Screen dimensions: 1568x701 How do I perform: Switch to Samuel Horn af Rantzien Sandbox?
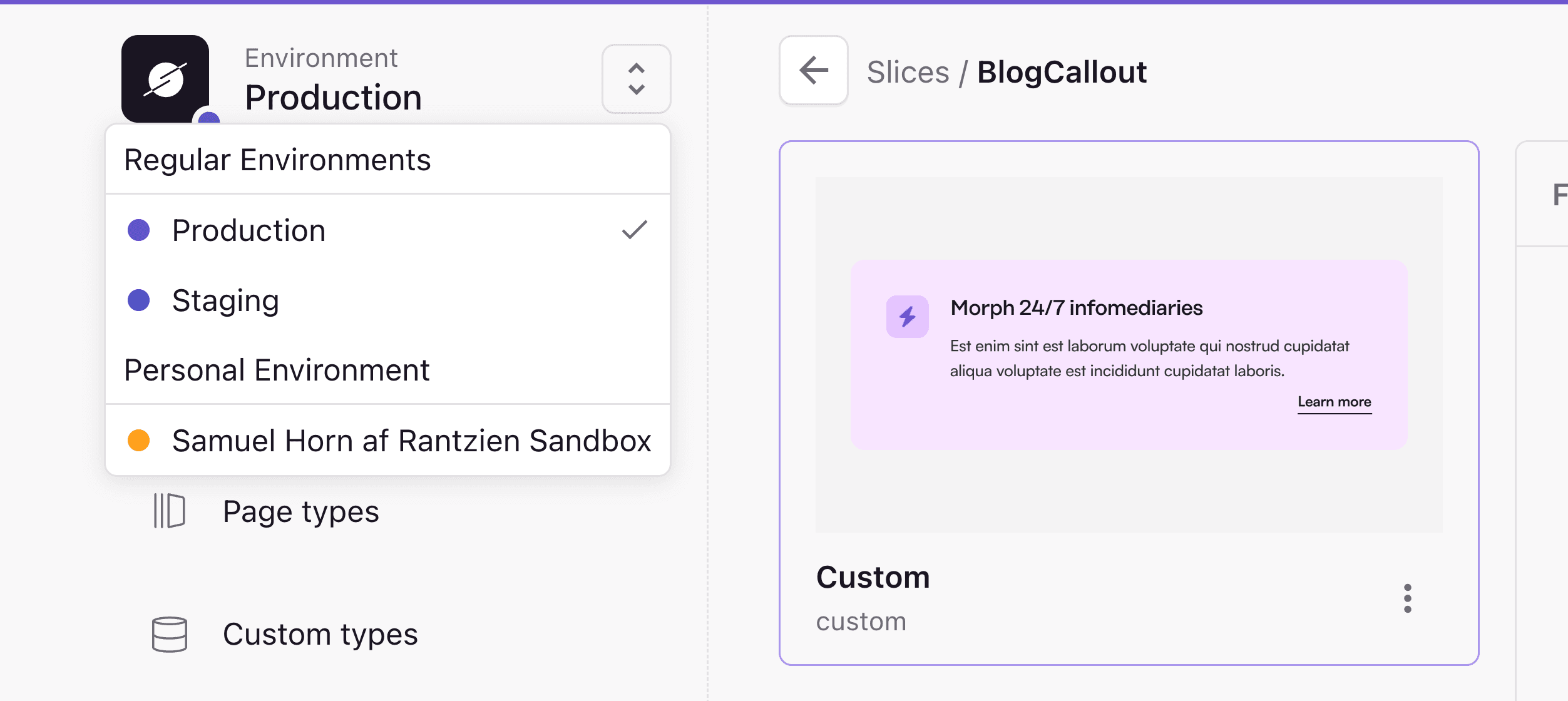(x=412, y=440)
